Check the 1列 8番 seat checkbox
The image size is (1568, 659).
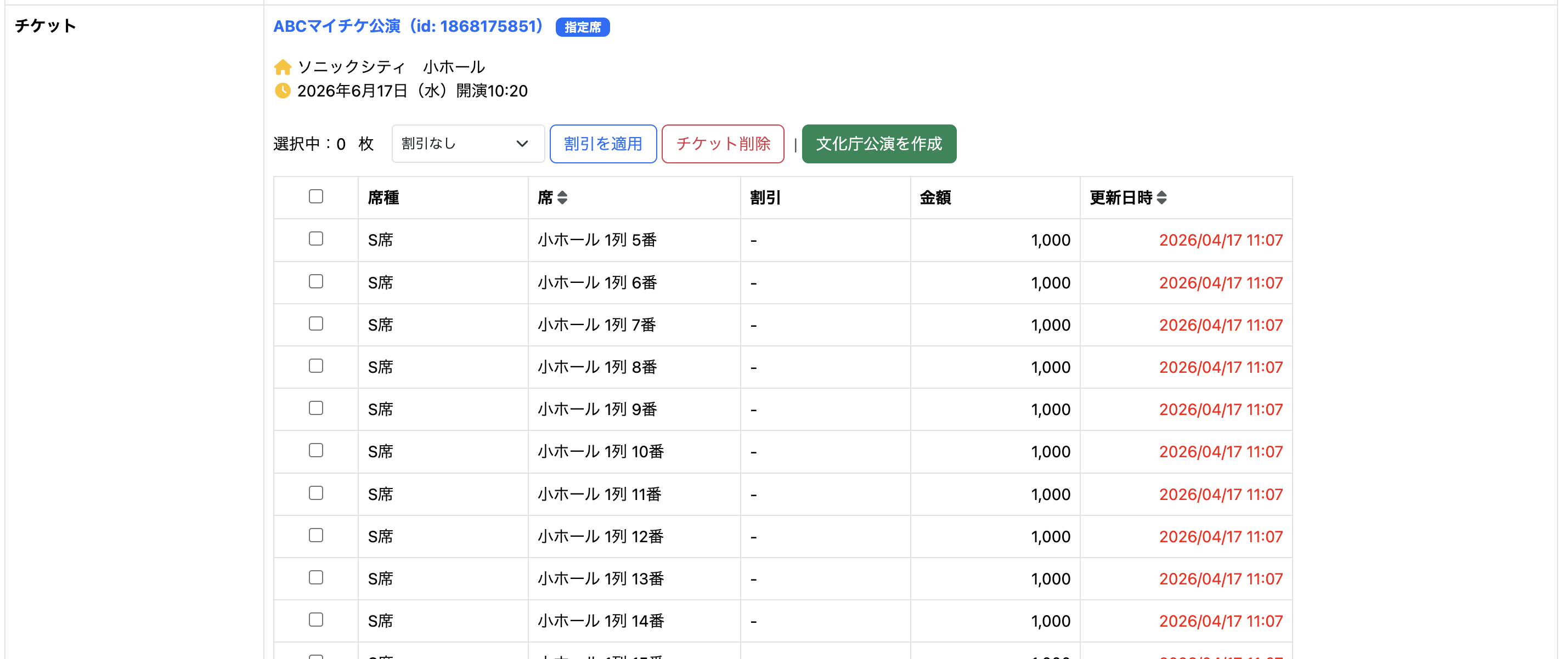(x=316, y=366)
